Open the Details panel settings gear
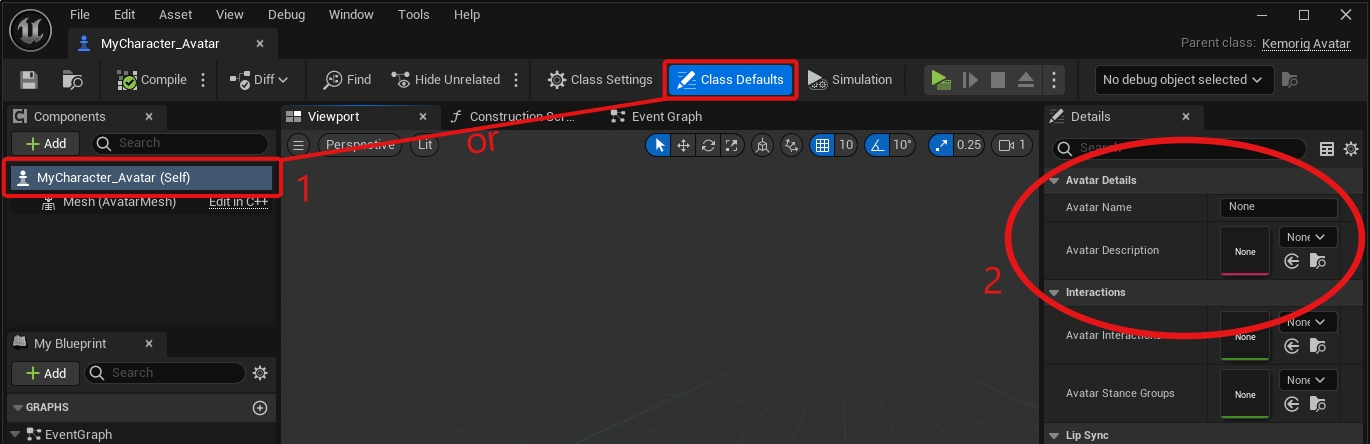 1351,149
